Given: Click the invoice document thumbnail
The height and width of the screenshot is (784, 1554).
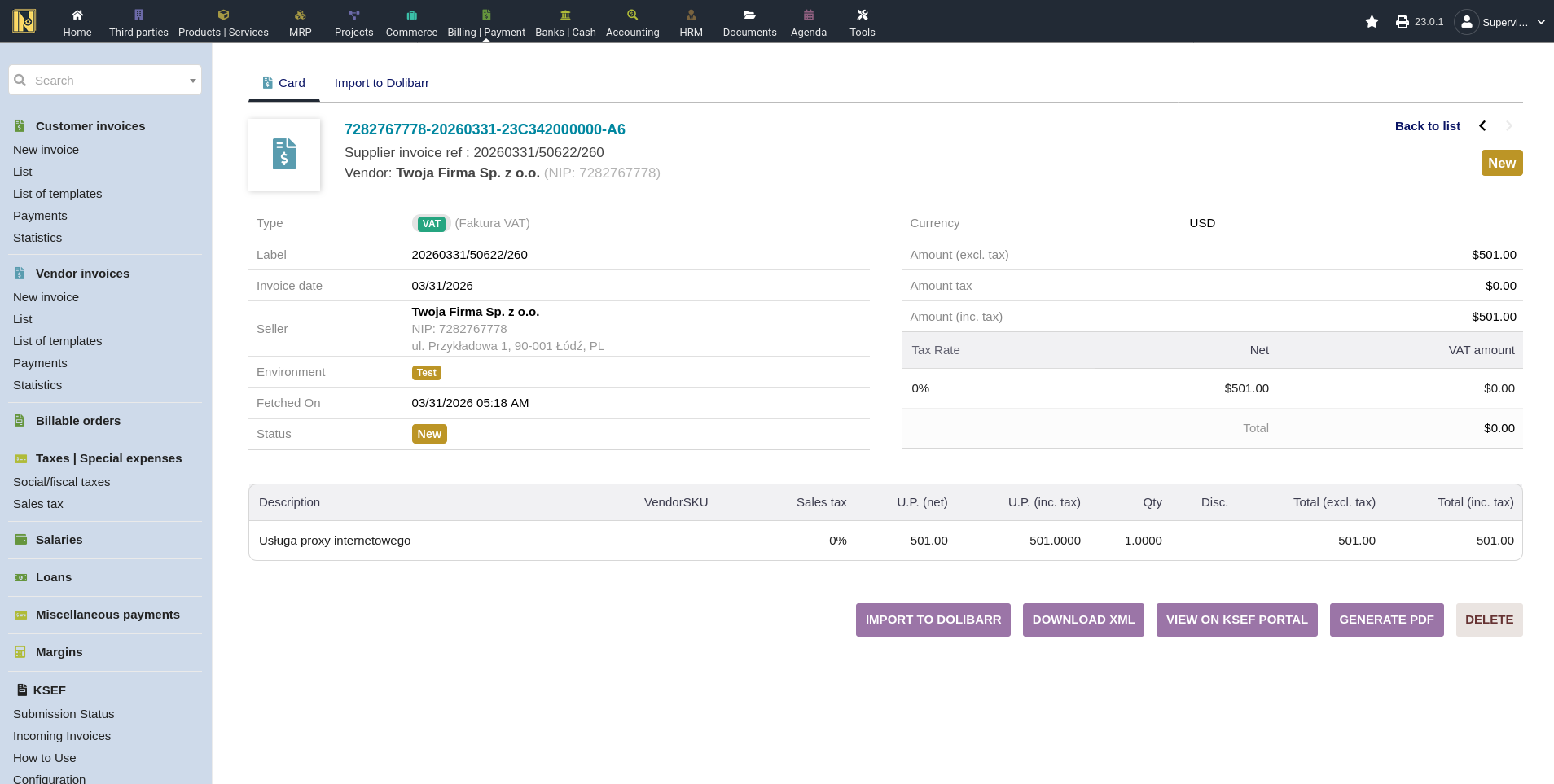Looking at the screenshot, I should [284, 155].
